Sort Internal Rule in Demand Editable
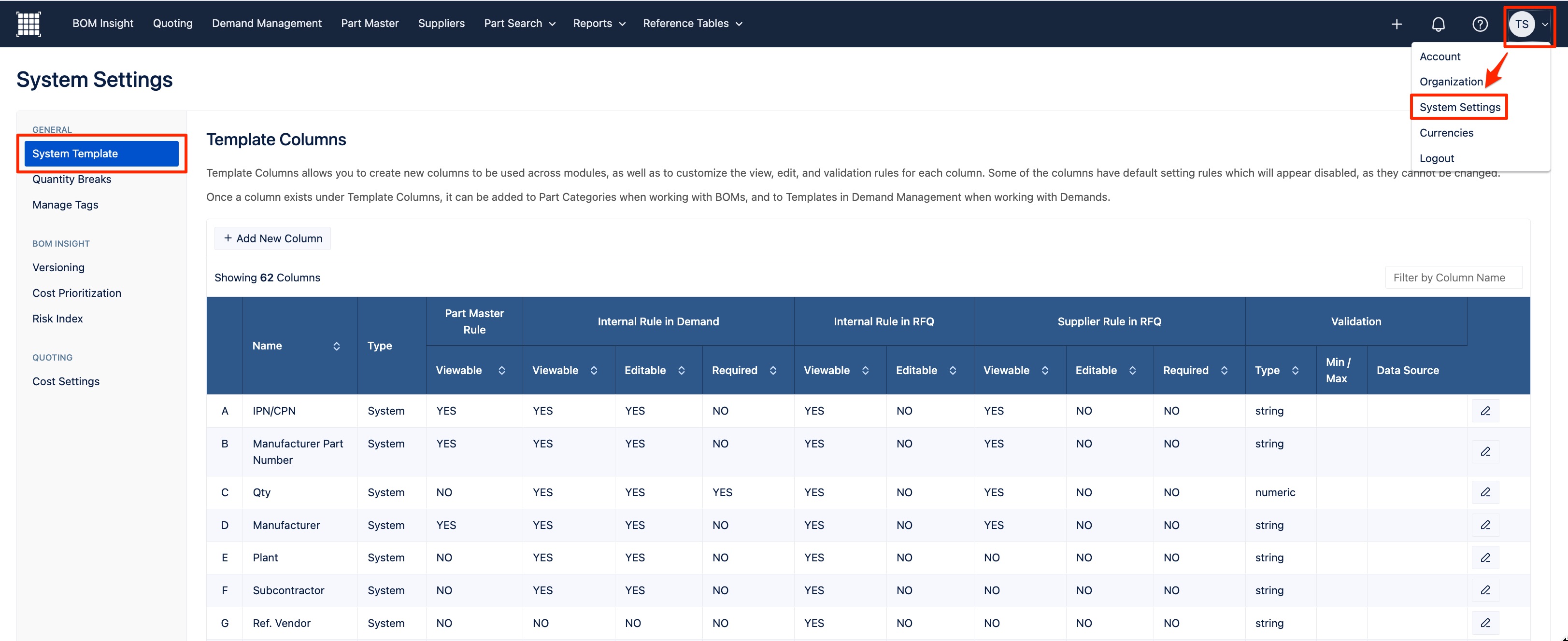The height and width of the screenshot is (641, 1568). click(x=681, y=370)
